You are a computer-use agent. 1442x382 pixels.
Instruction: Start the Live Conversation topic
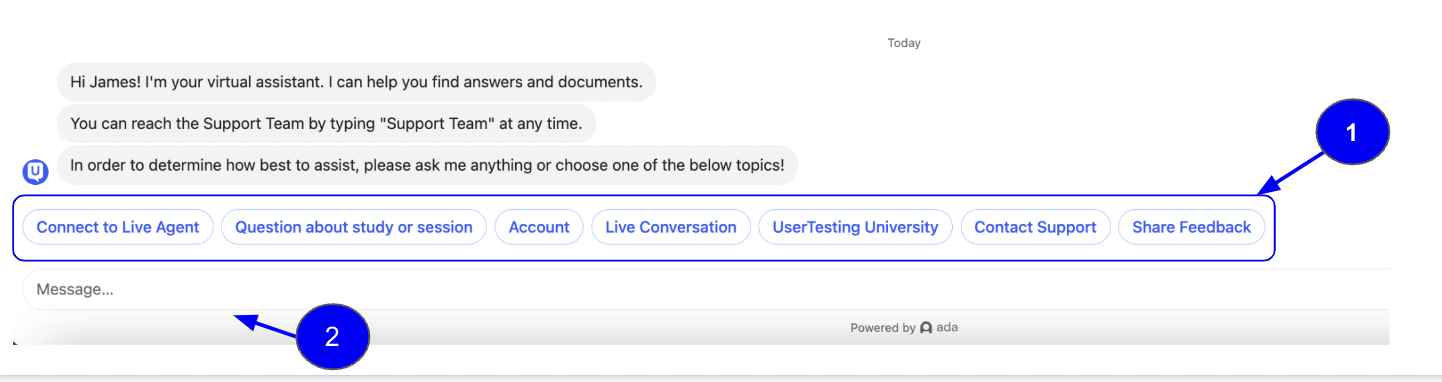point(671,227)
